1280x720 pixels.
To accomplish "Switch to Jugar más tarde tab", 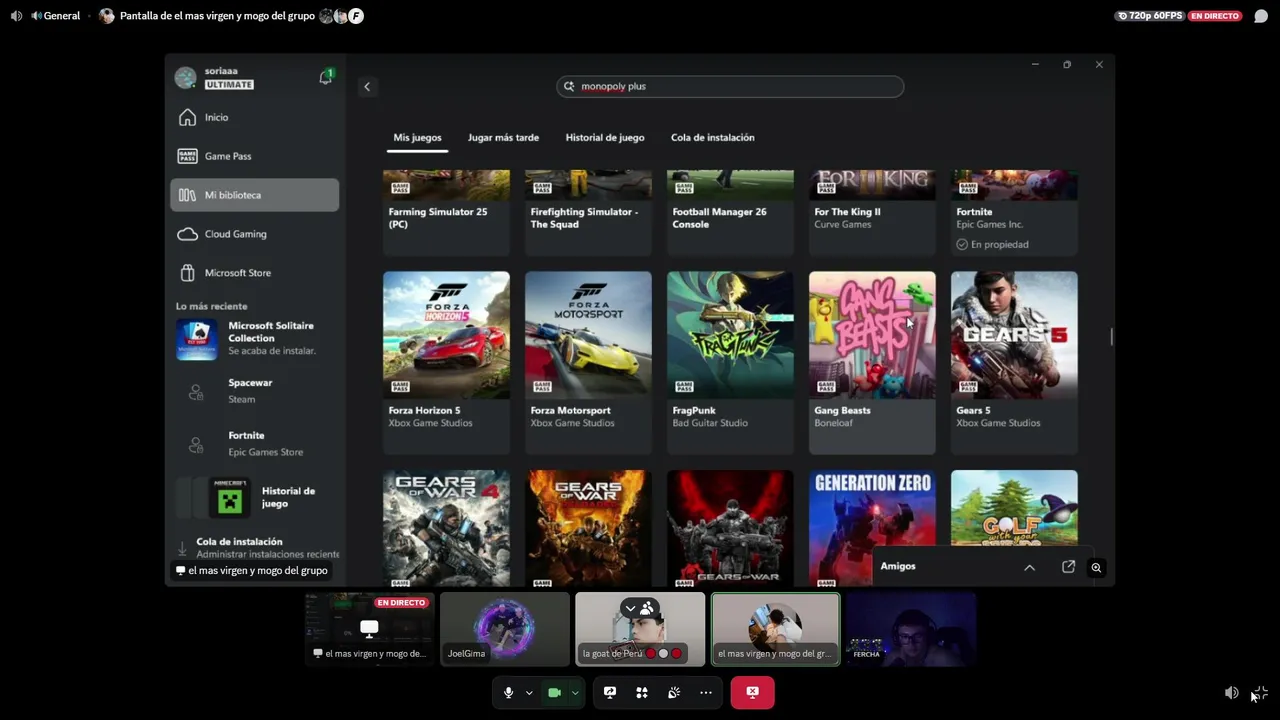I will pyautogui.click(x=503, y=138).
